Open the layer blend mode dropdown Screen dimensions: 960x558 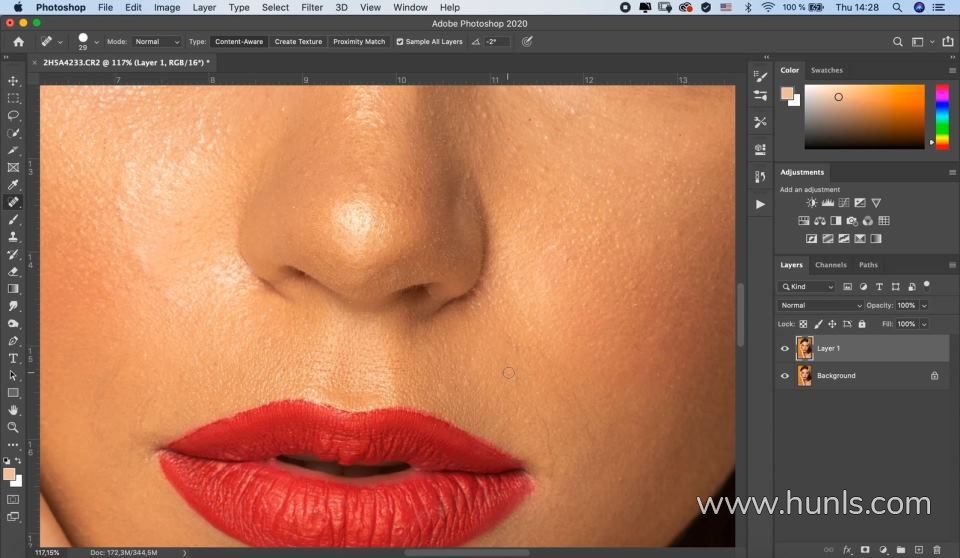coord(820,305)
